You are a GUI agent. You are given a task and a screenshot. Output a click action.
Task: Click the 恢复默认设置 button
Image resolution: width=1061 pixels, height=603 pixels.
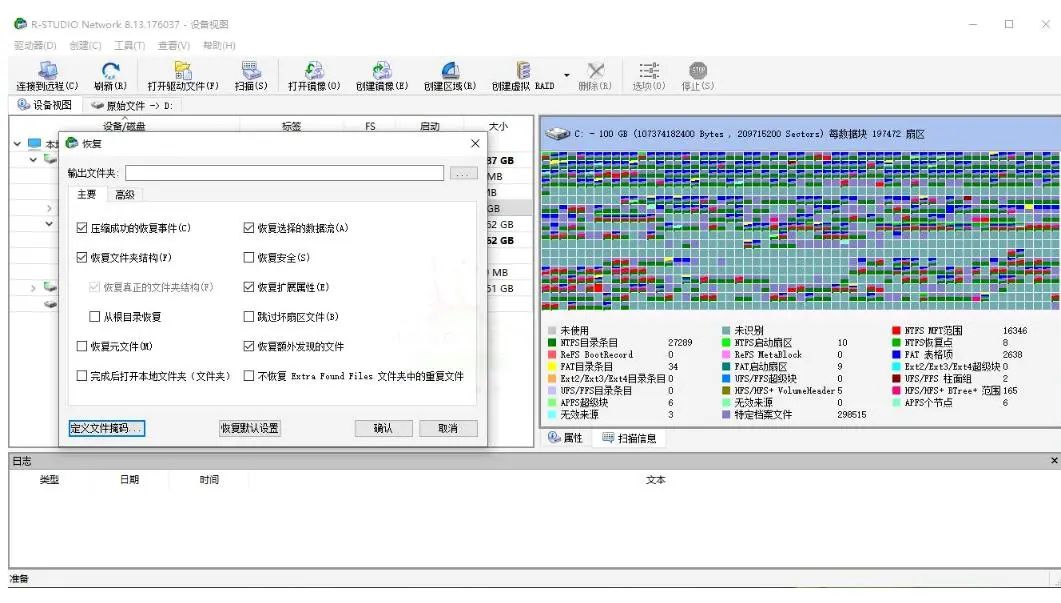point(250,428)
